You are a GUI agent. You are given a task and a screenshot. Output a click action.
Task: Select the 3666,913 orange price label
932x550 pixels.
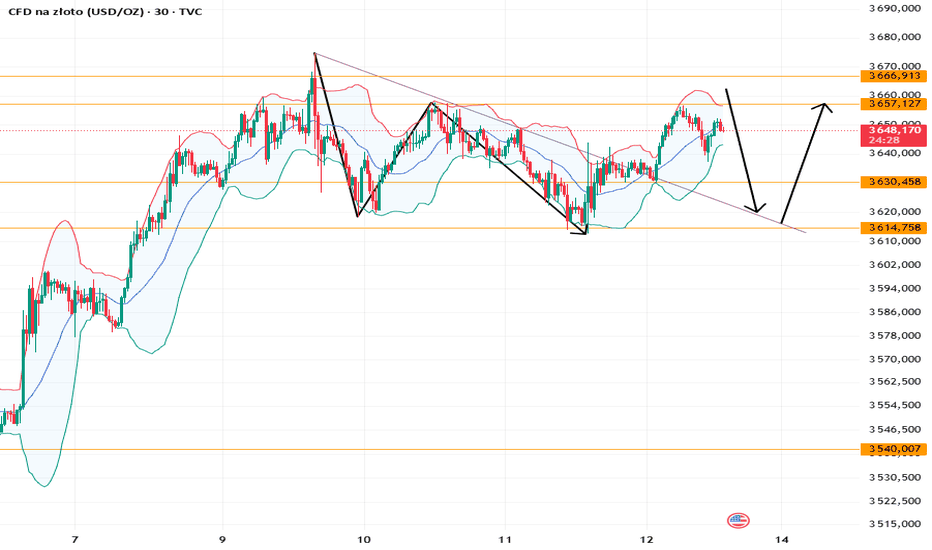(x=893, y=76)
